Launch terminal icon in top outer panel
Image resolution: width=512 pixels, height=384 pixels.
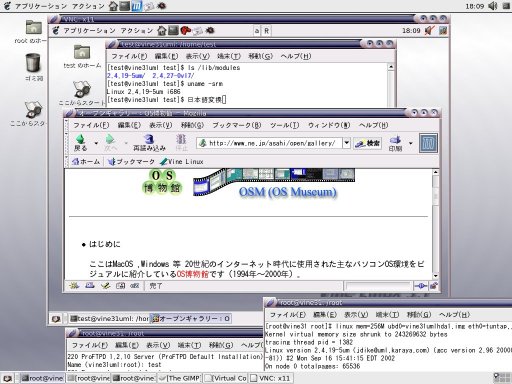pyautogui.click(x=124, y=6)
